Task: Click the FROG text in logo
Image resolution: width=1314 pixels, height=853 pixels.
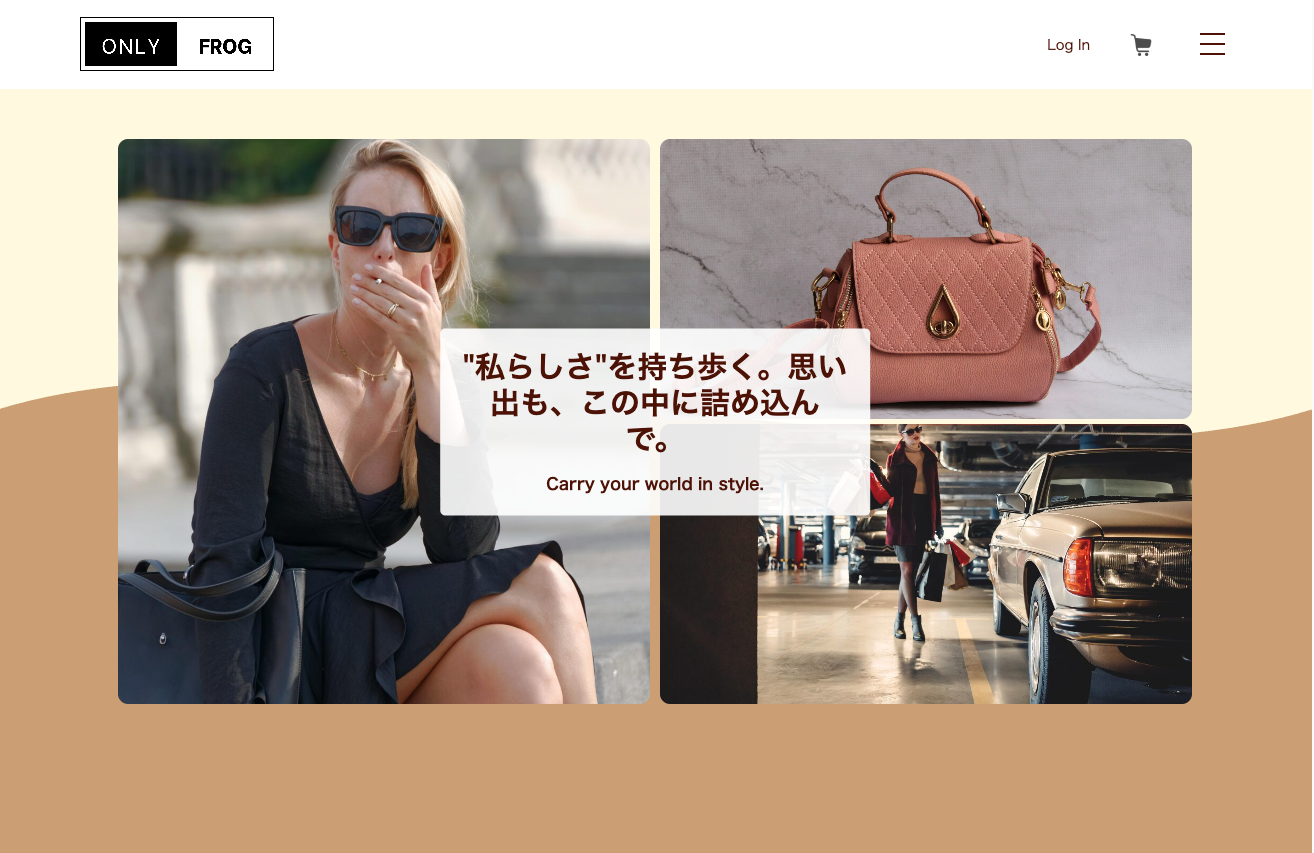Action: coord(225,46)
